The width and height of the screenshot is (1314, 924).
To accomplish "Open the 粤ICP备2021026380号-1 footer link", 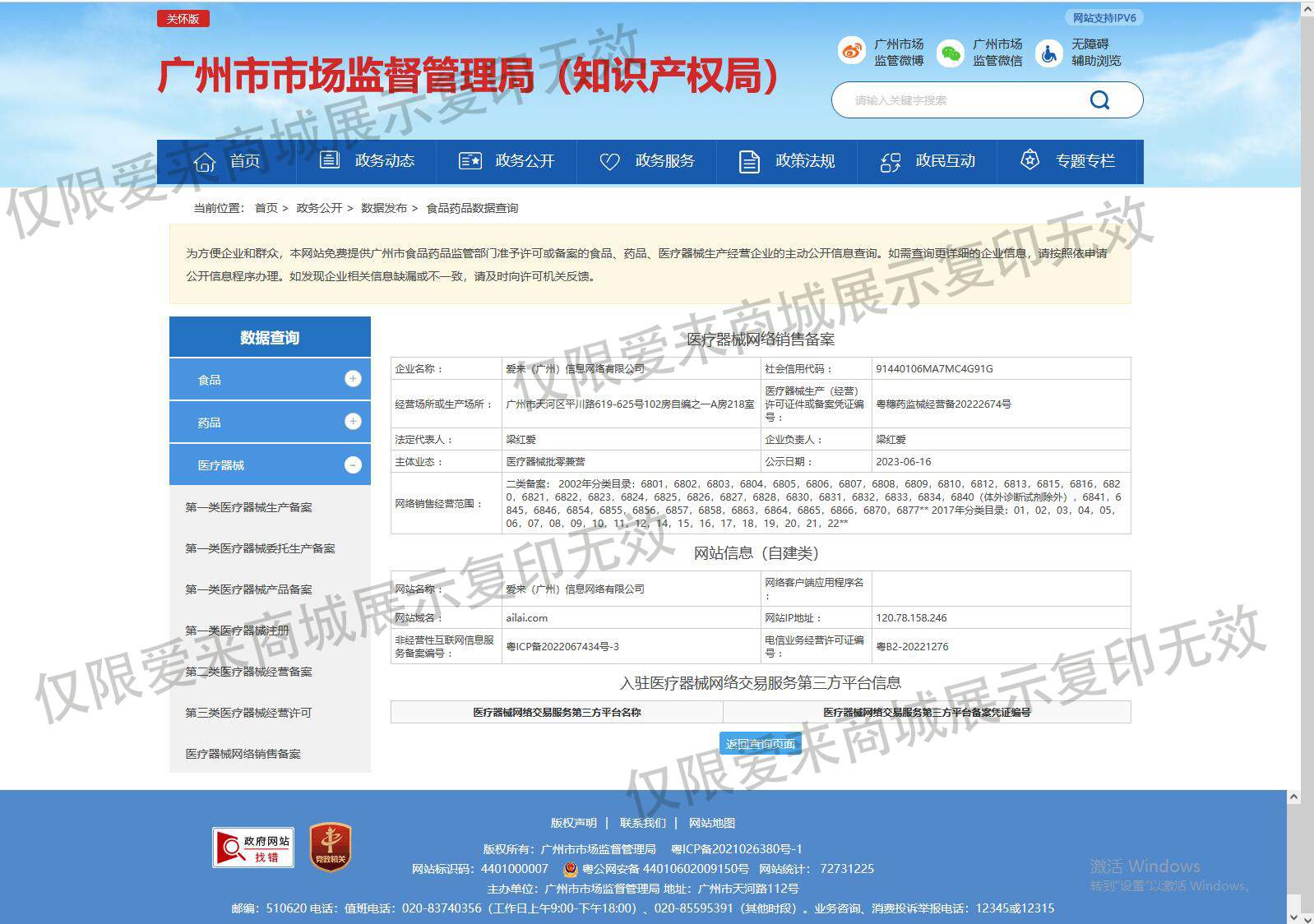I will click(736, 849).
